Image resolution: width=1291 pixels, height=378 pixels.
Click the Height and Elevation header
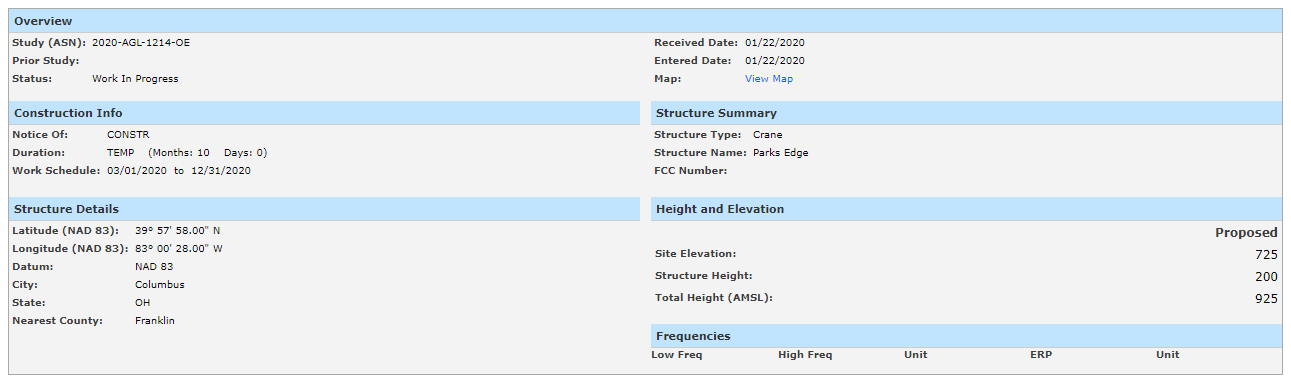pyautogui.click(x=967, y=209)
